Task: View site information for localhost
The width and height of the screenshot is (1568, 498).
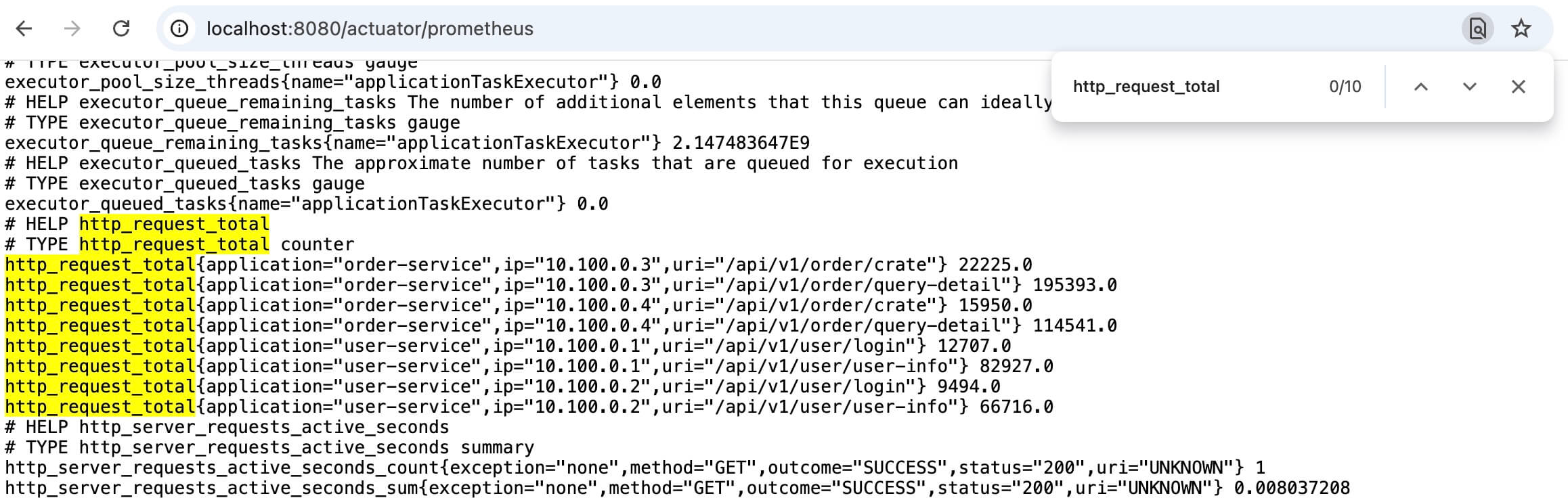Action: point(179,28)
